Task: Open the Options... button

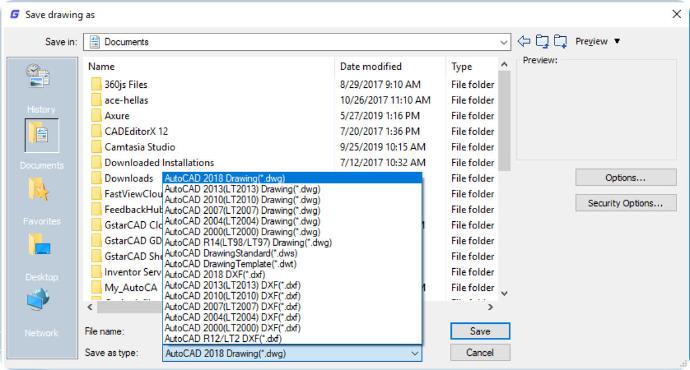Action: [x=625, y=178]
